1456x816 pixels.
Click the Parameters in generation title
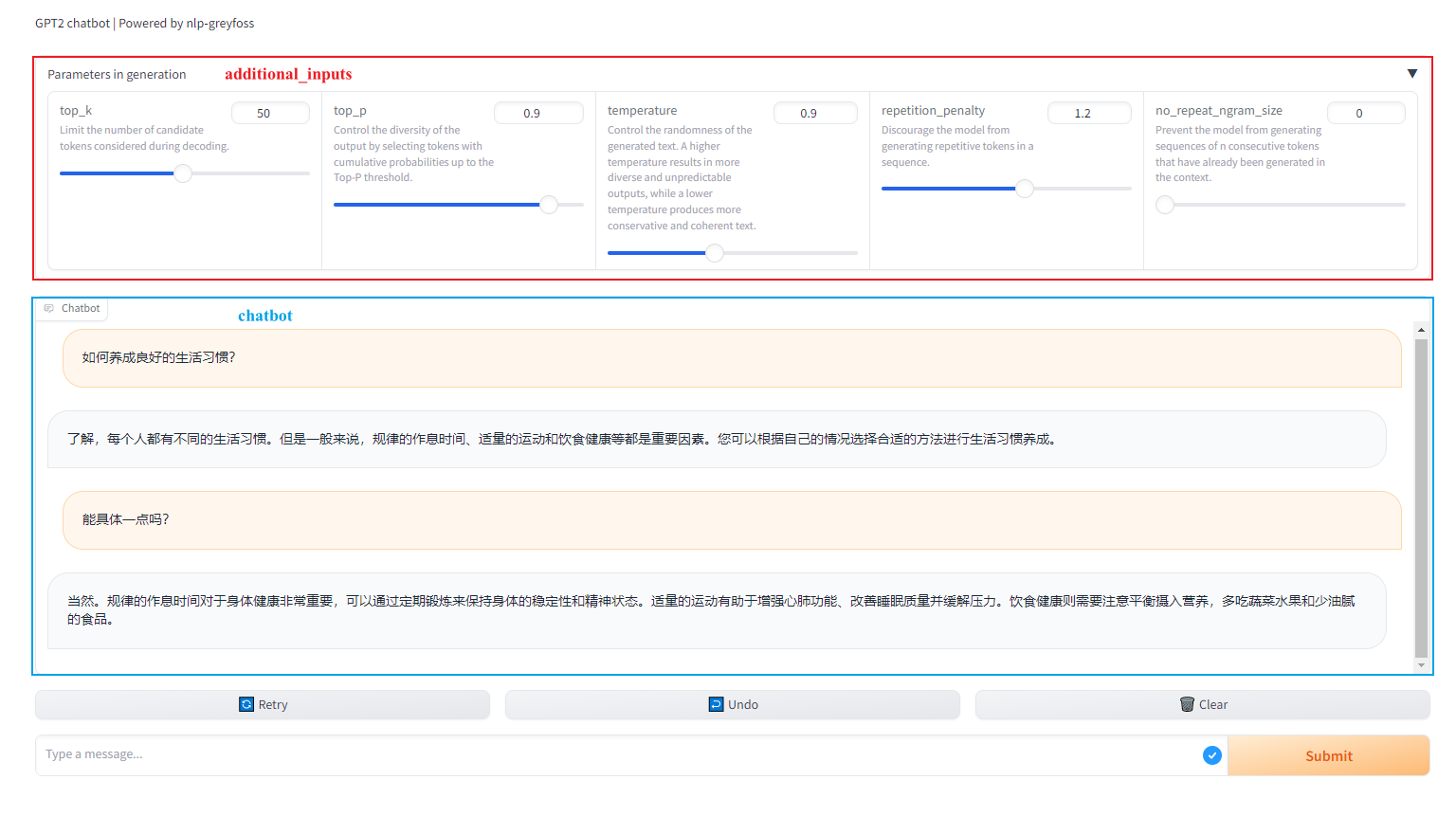[x=117, y=74]
